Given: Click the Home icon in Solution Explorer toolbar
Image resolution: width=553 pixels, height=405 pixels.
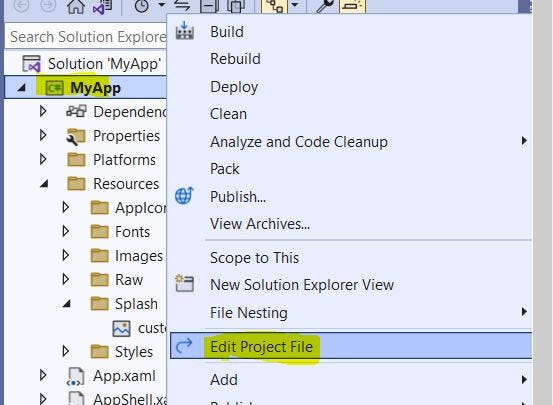Looking at the screenshot, I should pos(76,6).
